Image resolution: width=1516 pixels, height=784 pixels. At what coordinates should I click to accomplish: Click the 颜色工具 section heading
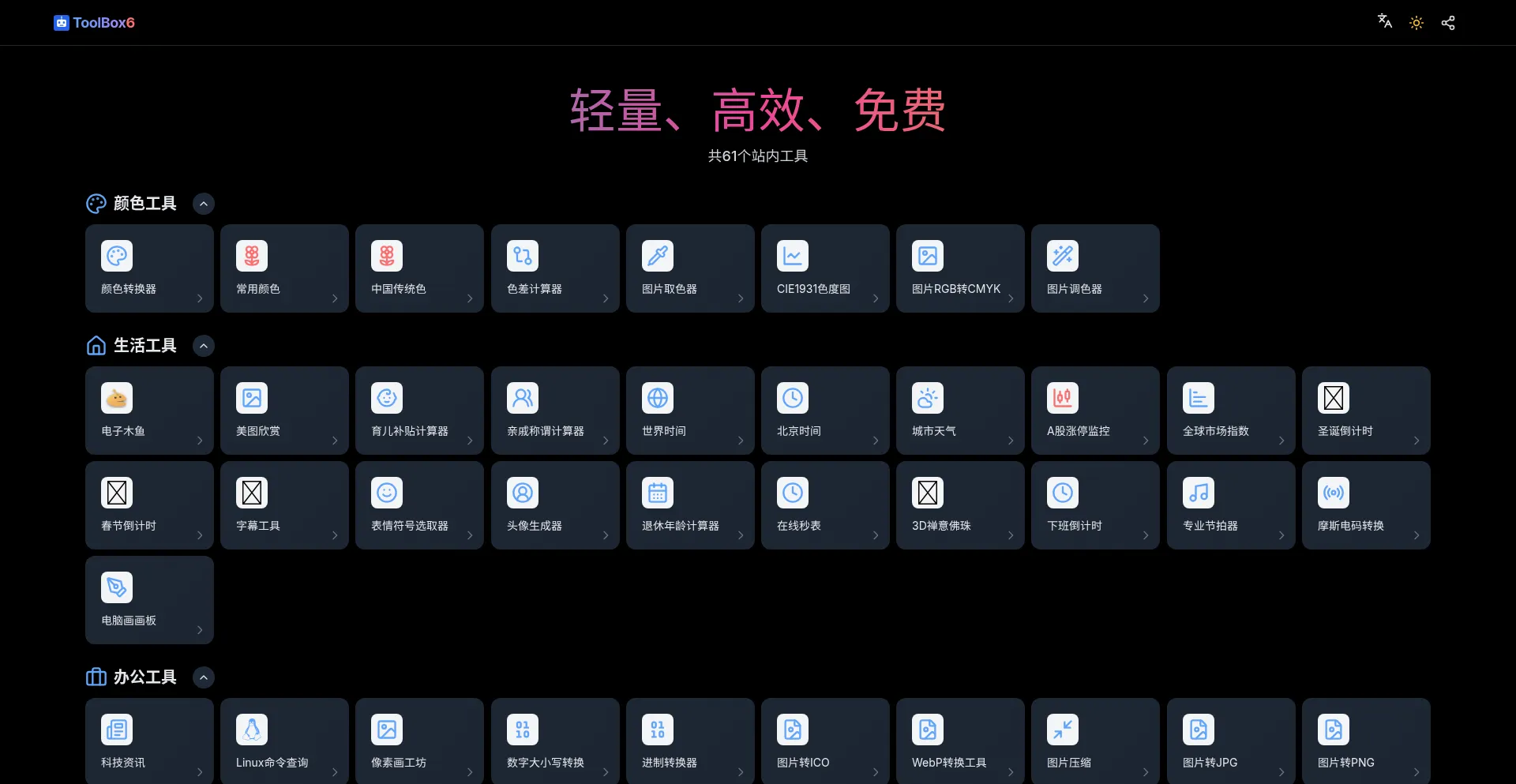145,204
